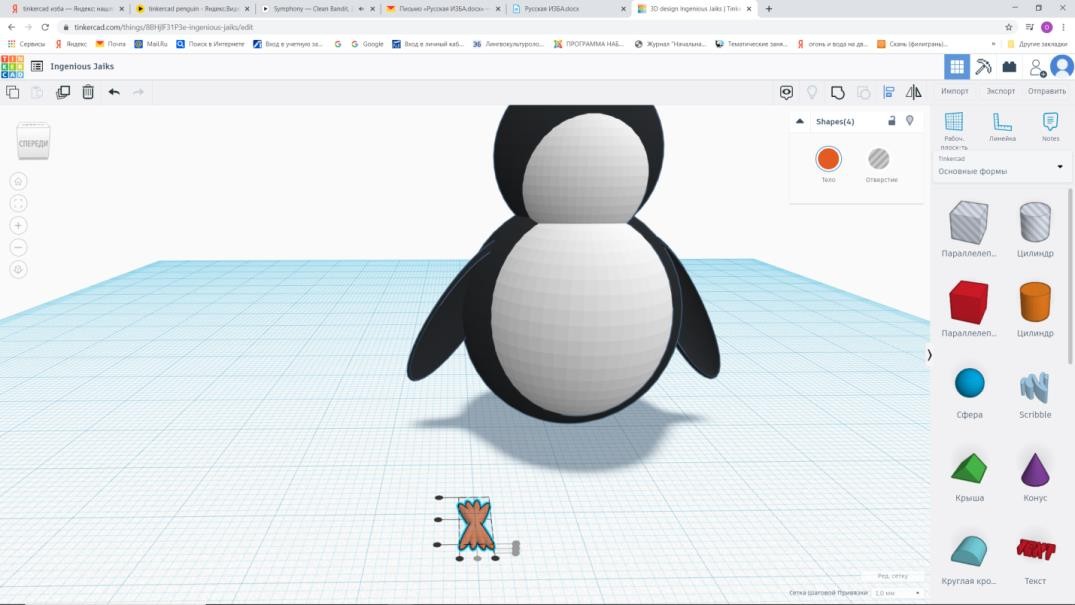Open the Bricks mode

pyautogui.click(x=1009, y=67)
